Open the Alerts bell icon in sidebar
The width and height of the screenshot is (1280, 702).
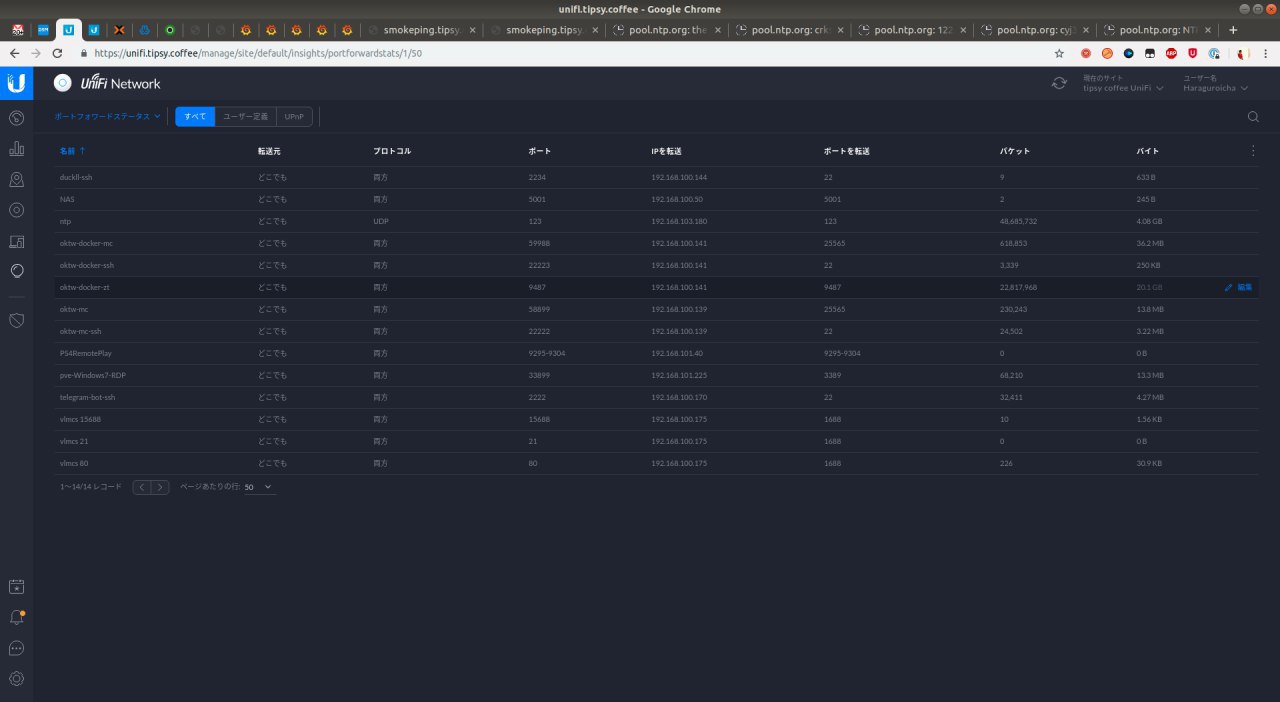tap(16, 618)
